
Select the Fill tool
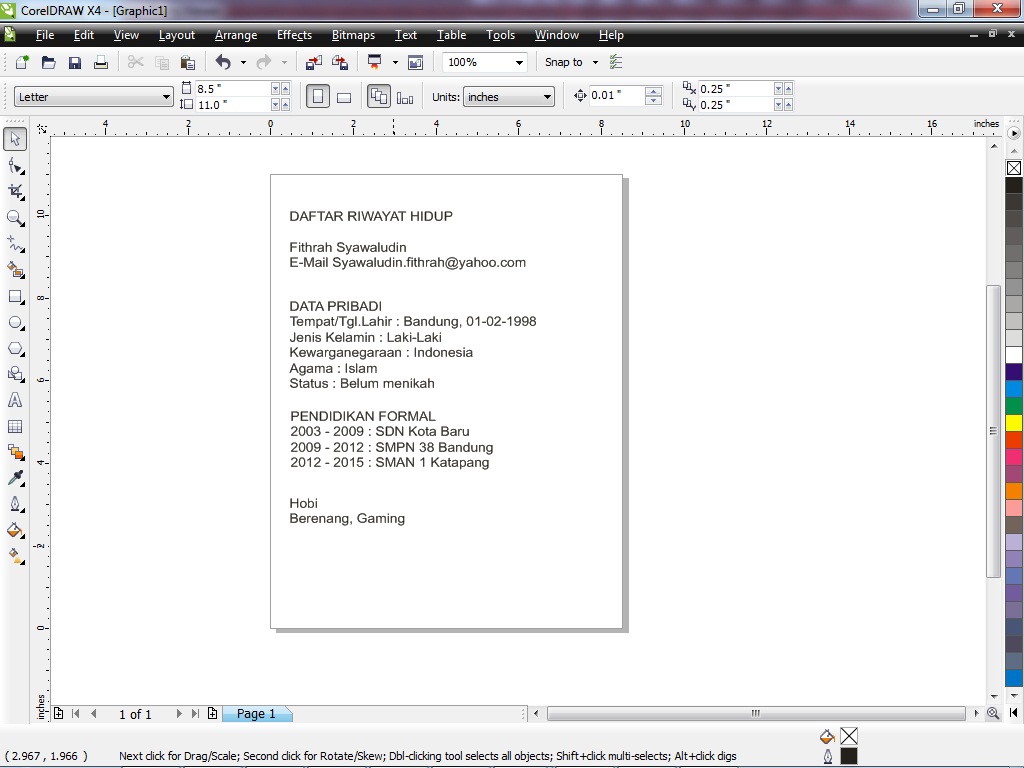point(15,530)
